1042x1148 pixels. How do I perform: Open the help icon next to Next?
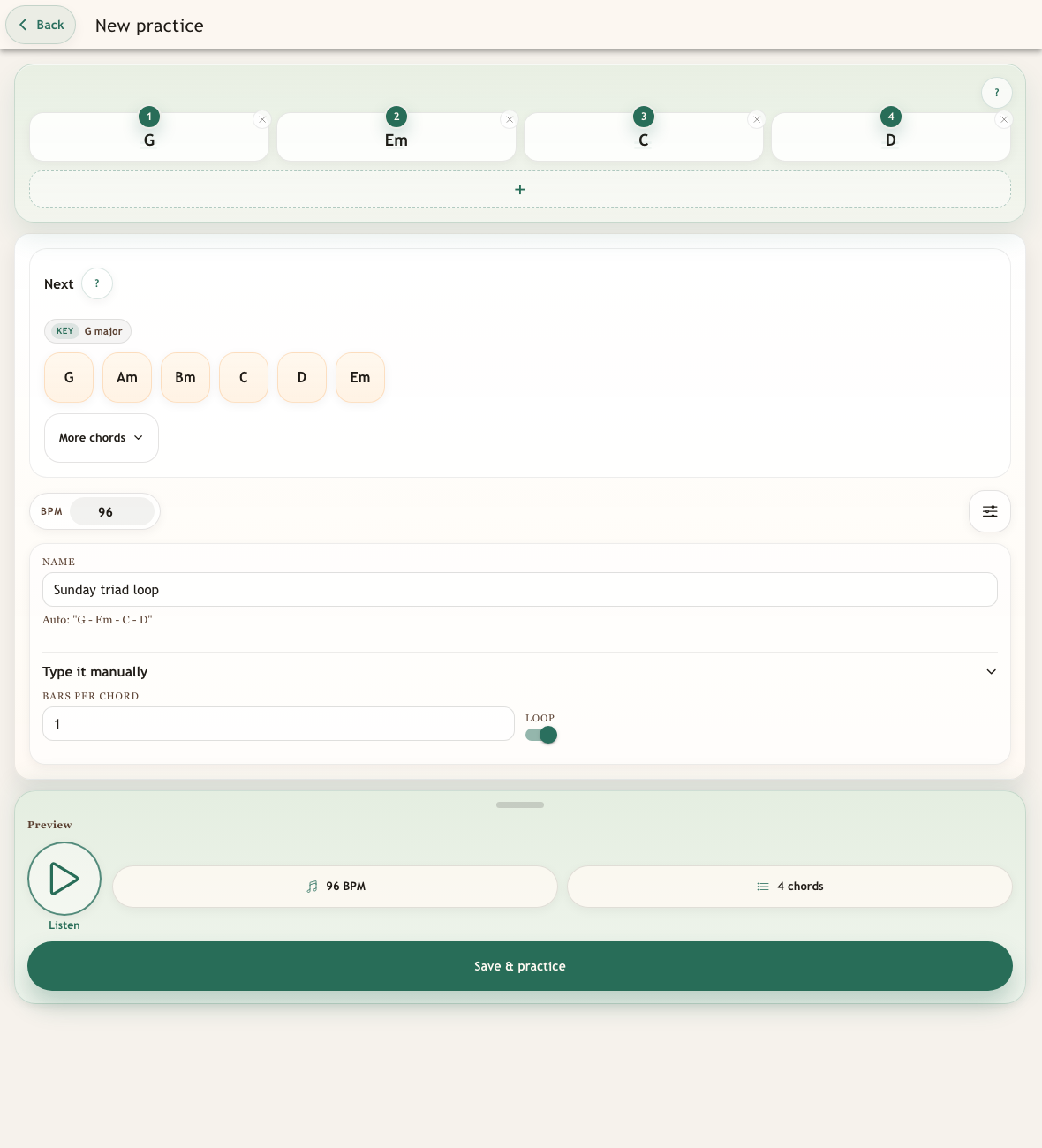(97, 283)
